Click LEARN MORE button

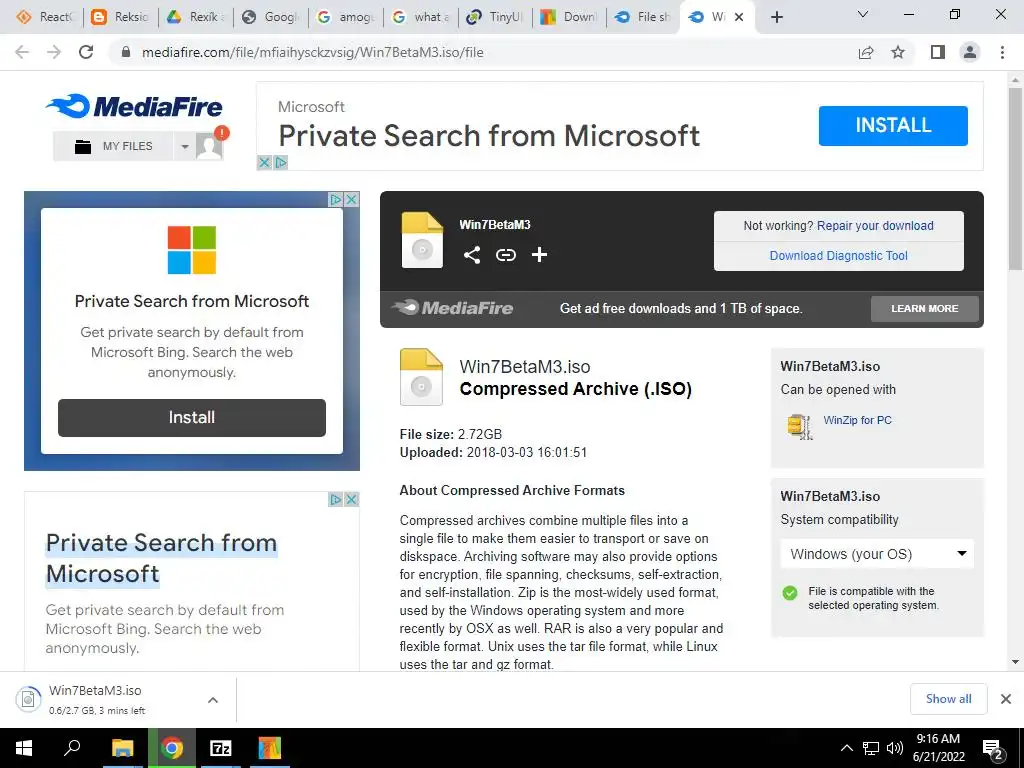click(924, 308)
